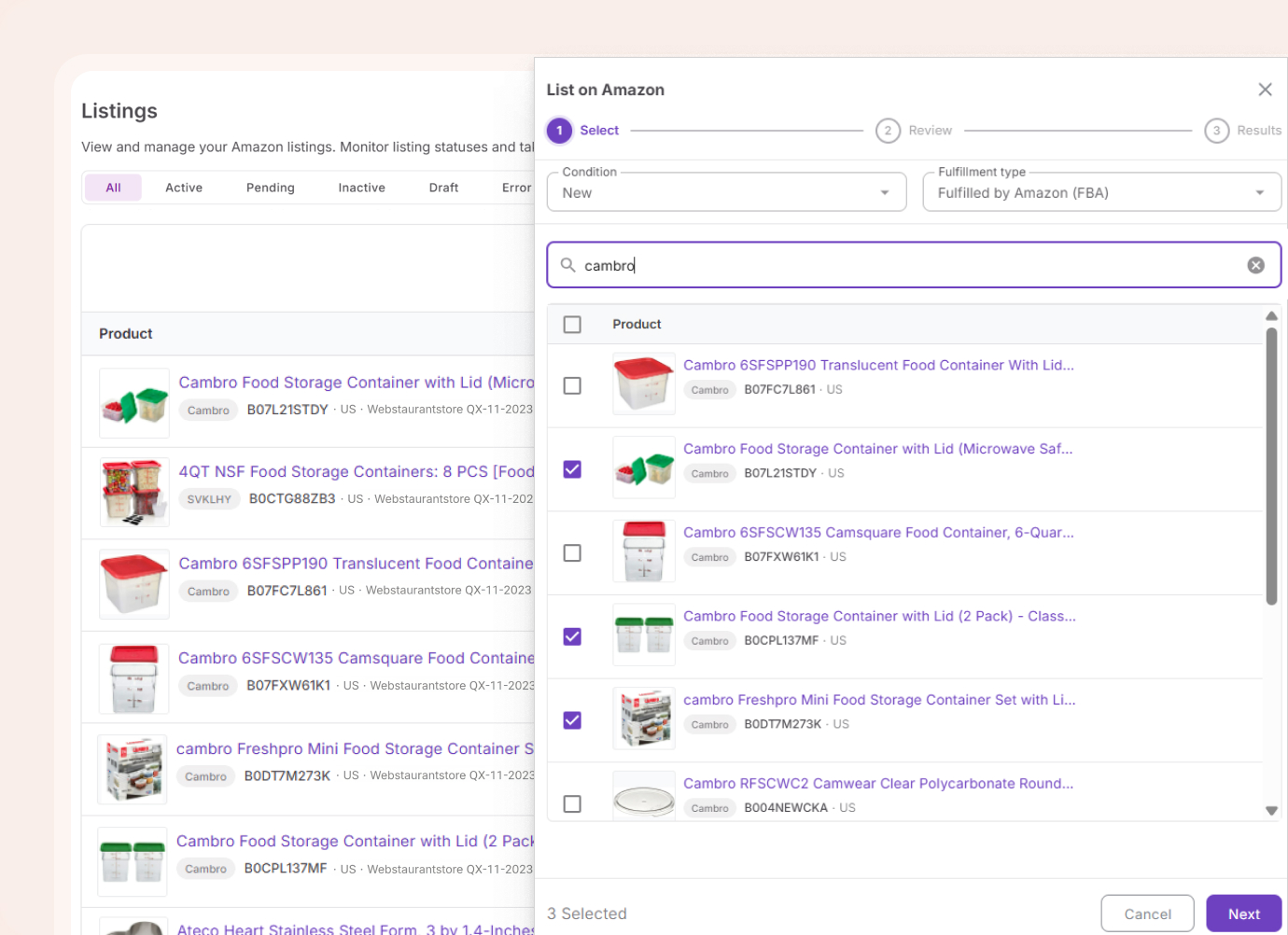The image size is (1288, 935).
Task: Click step 2 Review circle
Action: click(x=887, y=131)
